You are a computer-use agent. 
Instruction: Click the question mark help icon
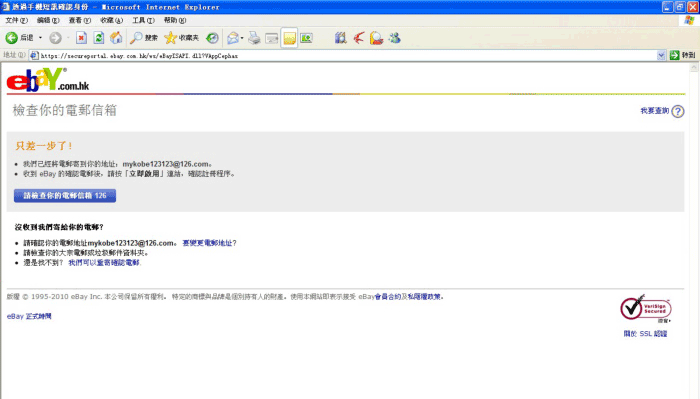(x=678, y=111)
